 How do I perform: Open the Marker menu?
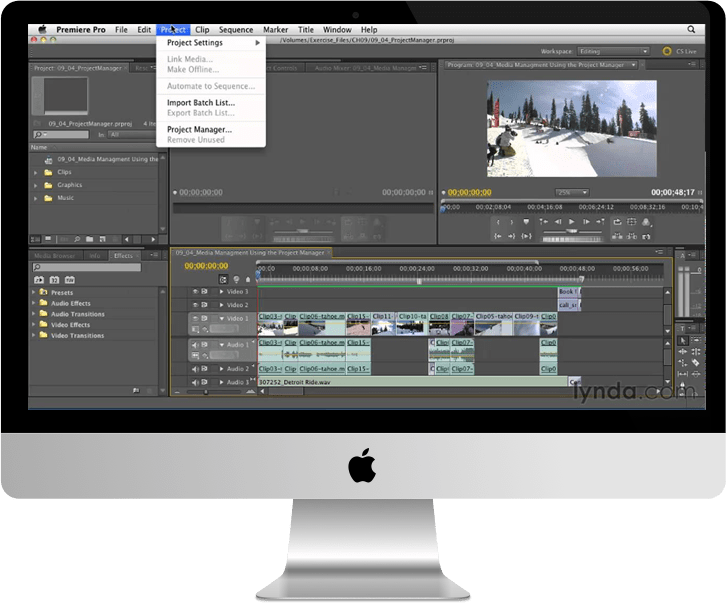pyautogui.click(x=275, y=30)
